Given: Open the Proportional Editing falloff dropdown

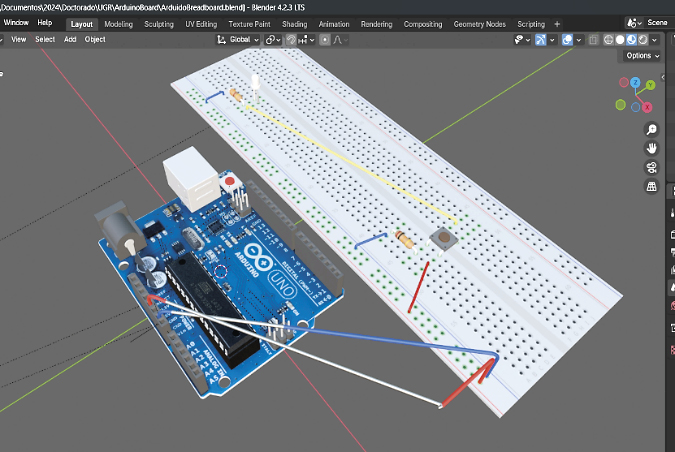Looking at the screenshot, I should click(x=340, y=40).
